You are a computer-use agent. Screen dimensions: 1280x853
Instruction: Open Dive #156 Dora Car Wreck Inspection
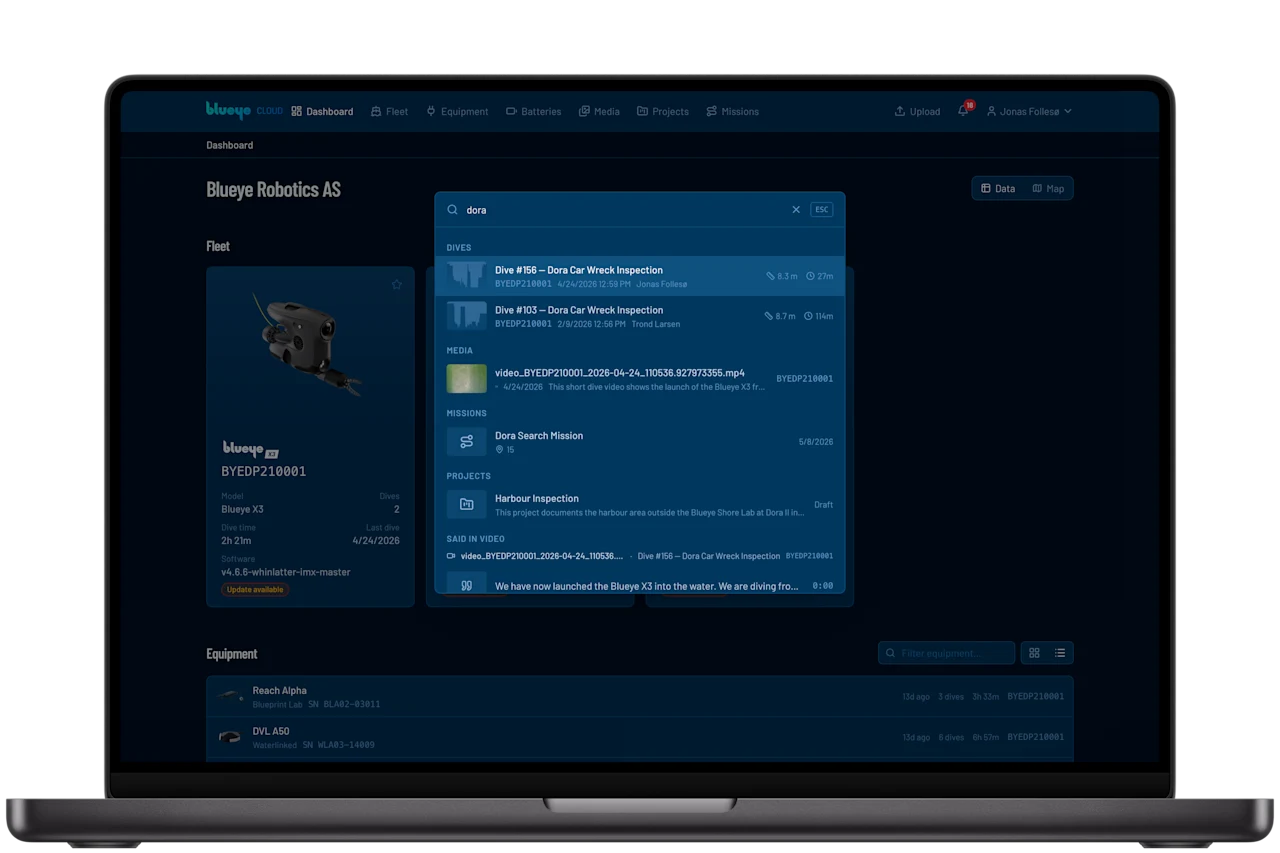tap(640, 276)
